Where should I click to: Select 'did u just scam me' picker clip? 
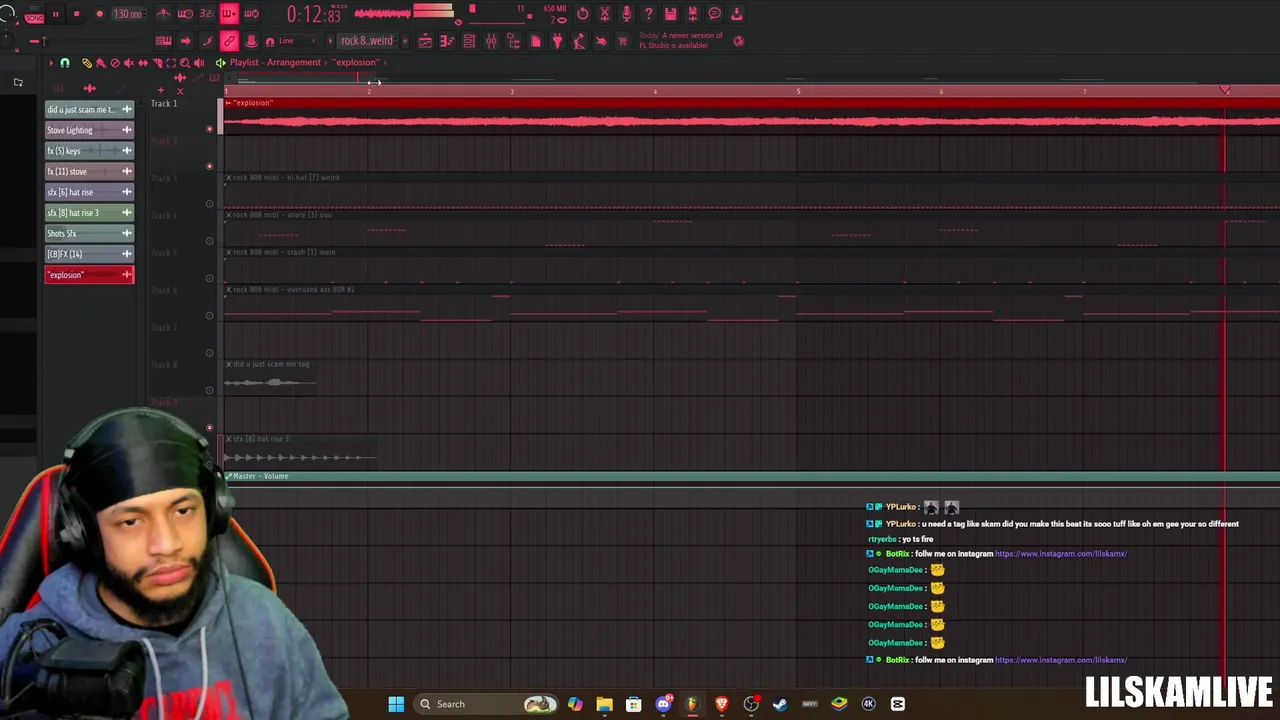(89, 109)
